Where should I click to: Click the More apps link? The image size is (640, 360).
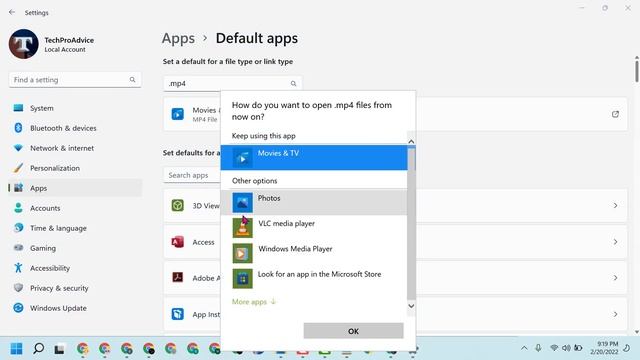pos(254,302)
